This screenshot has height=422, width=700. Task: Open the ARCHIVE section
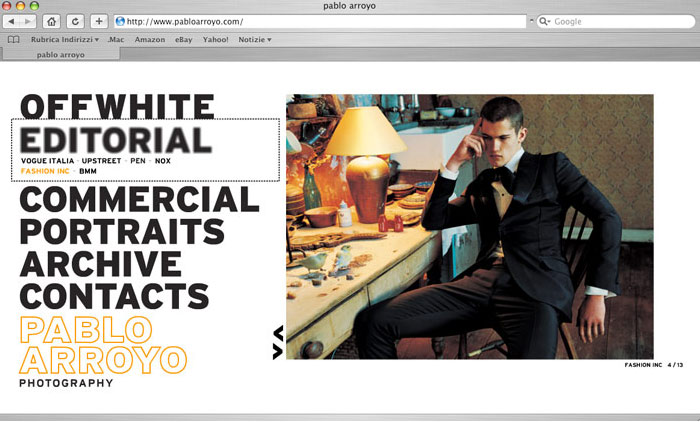[x=101, y=264]
